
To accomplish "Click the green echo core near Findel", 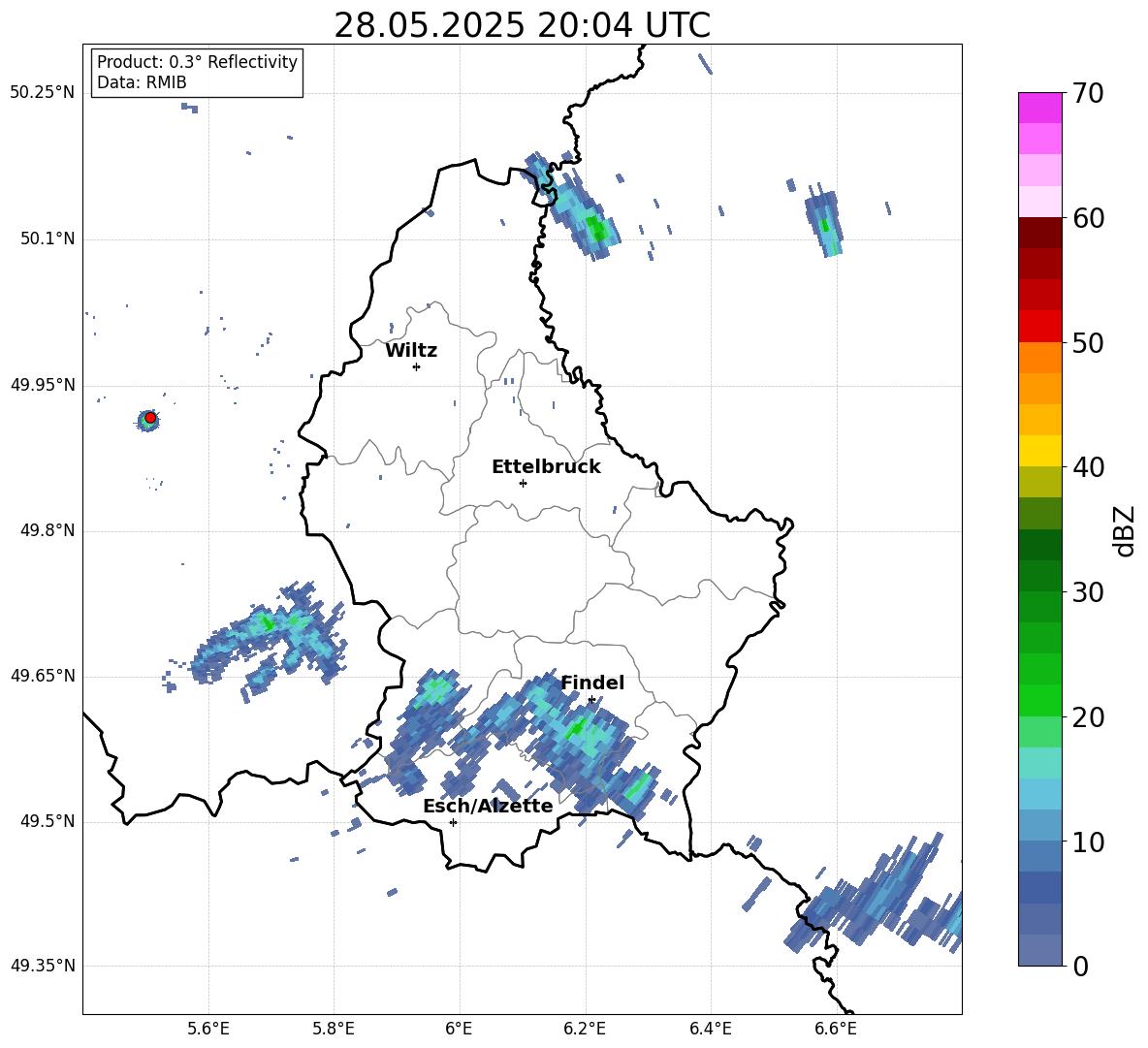I will [x=576, y=727].
